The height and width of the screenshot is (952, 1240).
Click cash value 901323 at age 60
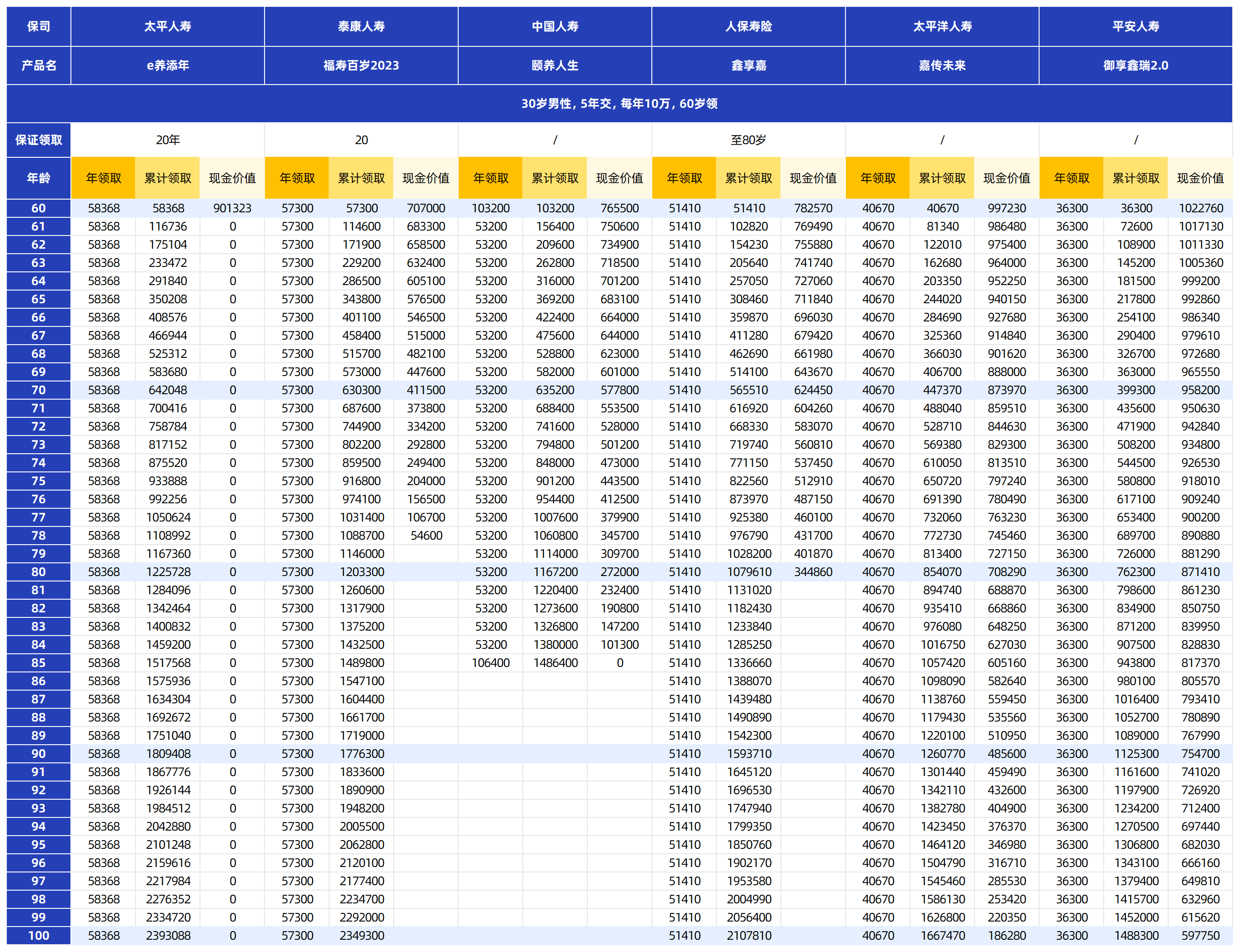coord(232,208)
